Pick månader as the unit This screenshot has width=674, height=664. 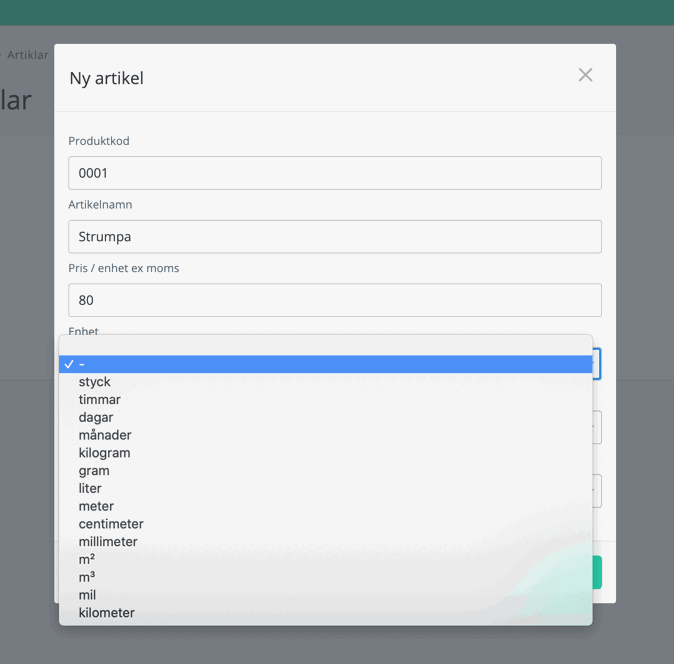coord(105,435)
